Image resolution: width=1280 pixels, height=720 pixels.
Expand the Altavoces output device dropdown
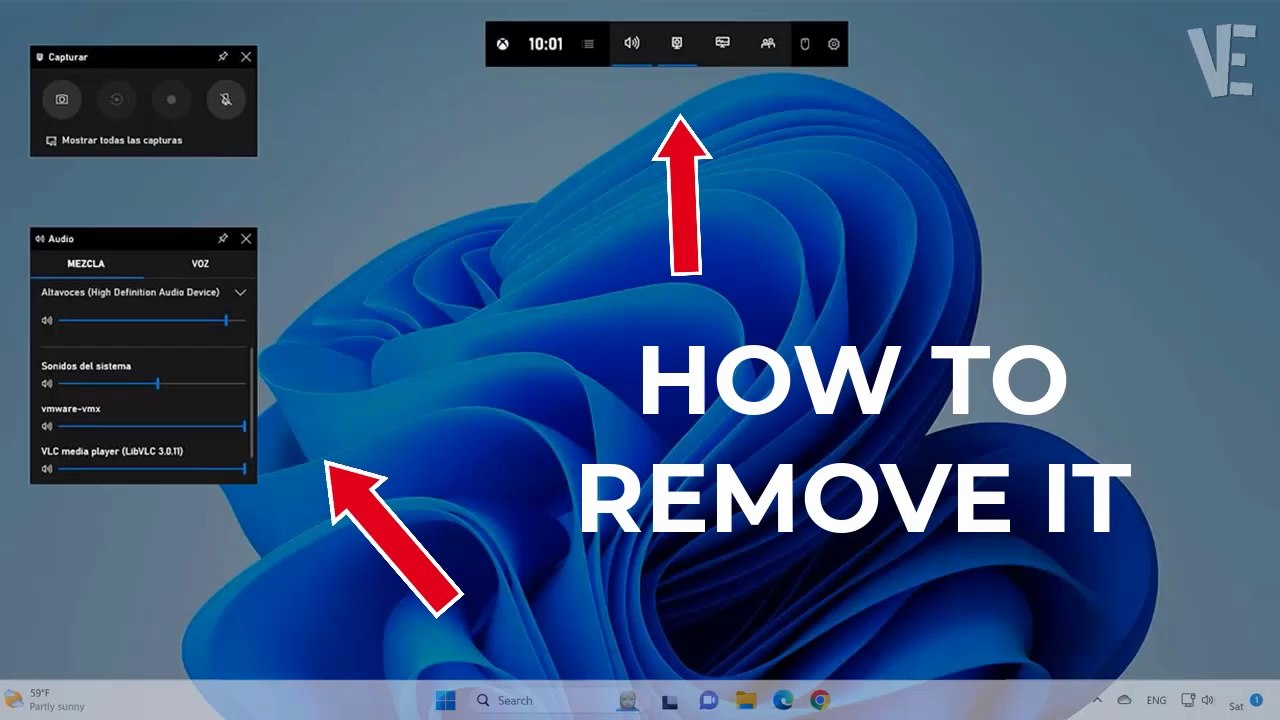(x=240, y=293)
